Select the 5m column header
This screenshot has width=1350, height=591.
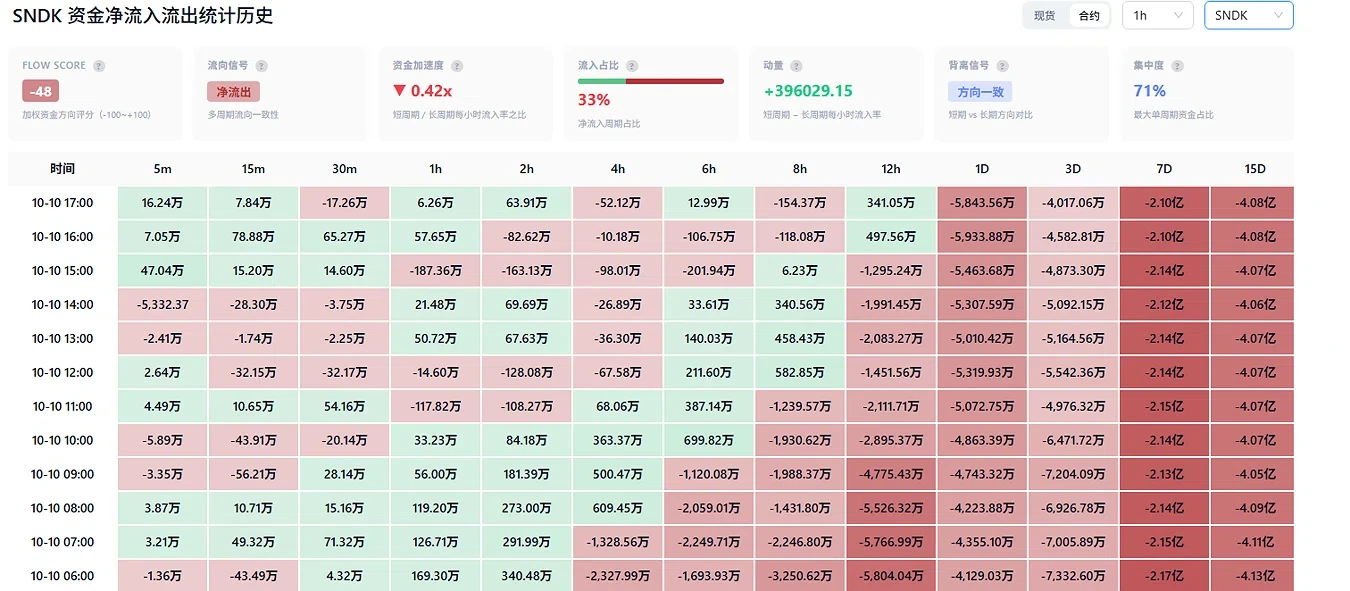point(162,169)
